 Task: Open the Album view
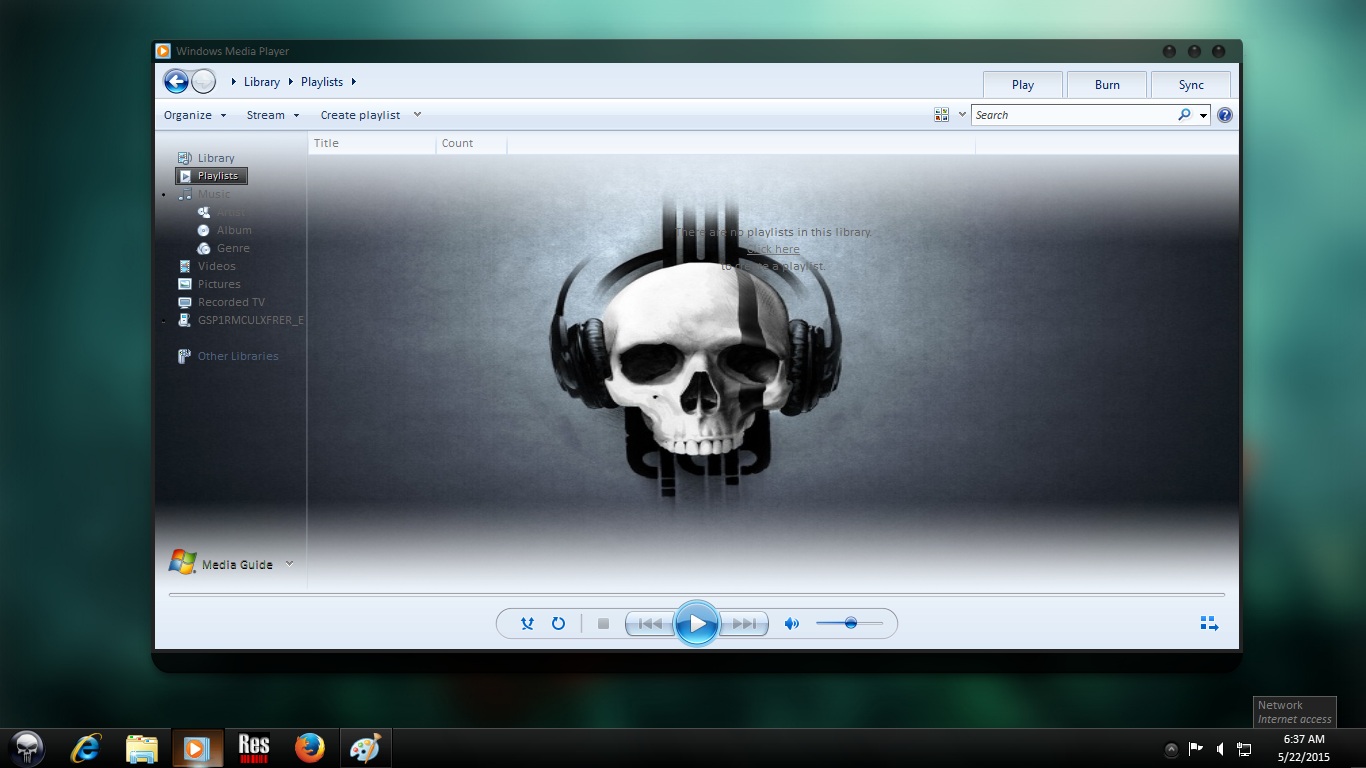click(x=234, y=230)
